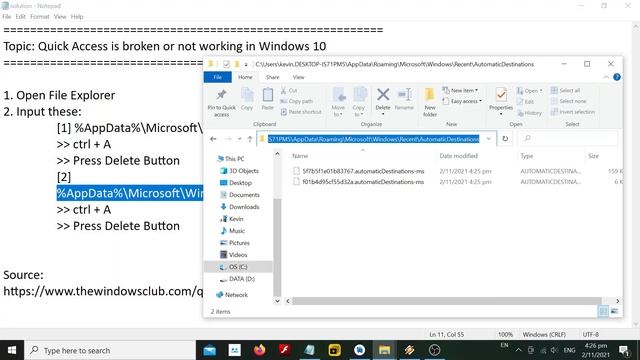Switch to details view layout icon
This screenshot has height=360, width=640.
pos(603,311)
